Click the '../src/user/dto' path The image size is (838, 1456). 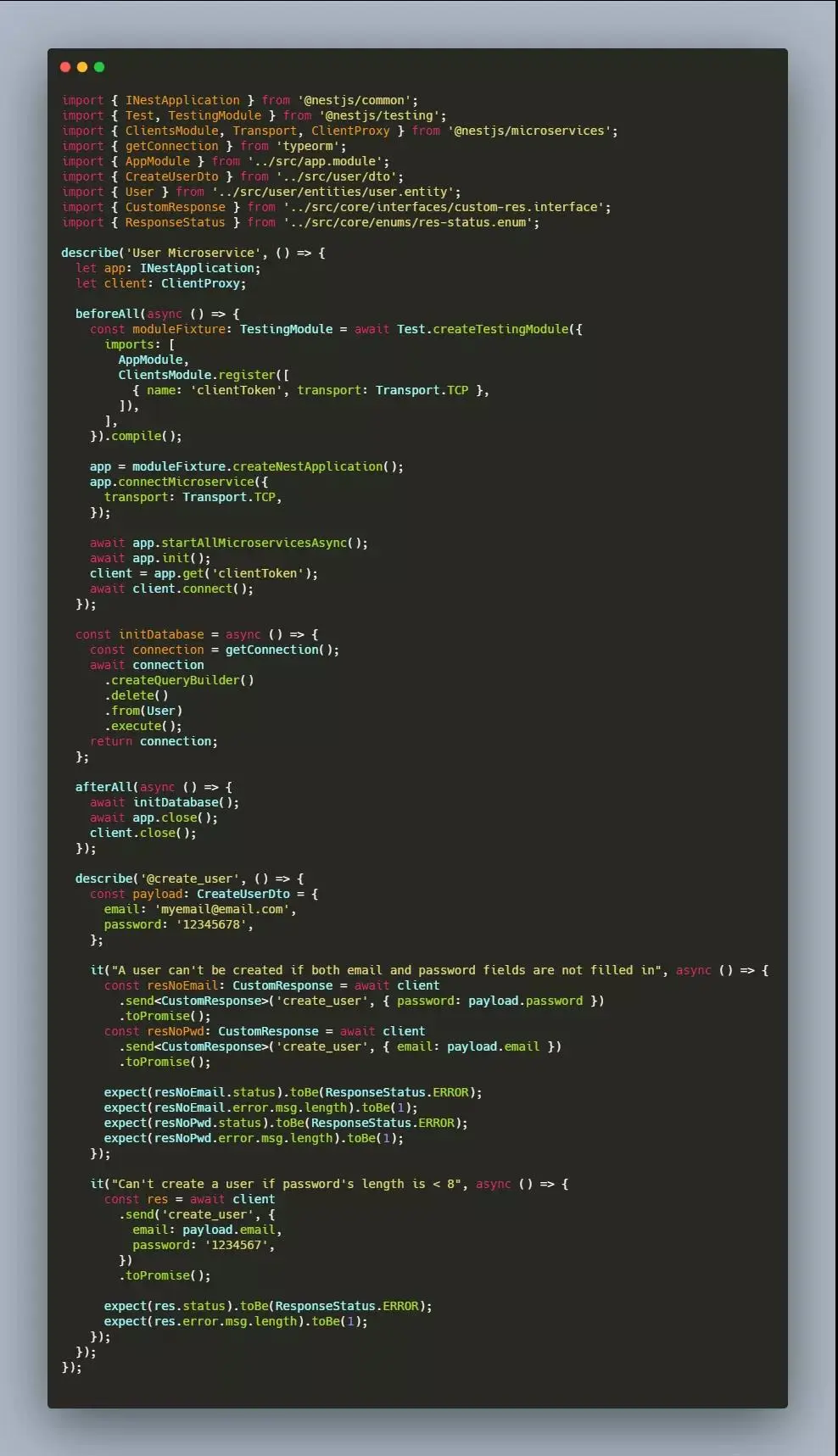[336, 176]
